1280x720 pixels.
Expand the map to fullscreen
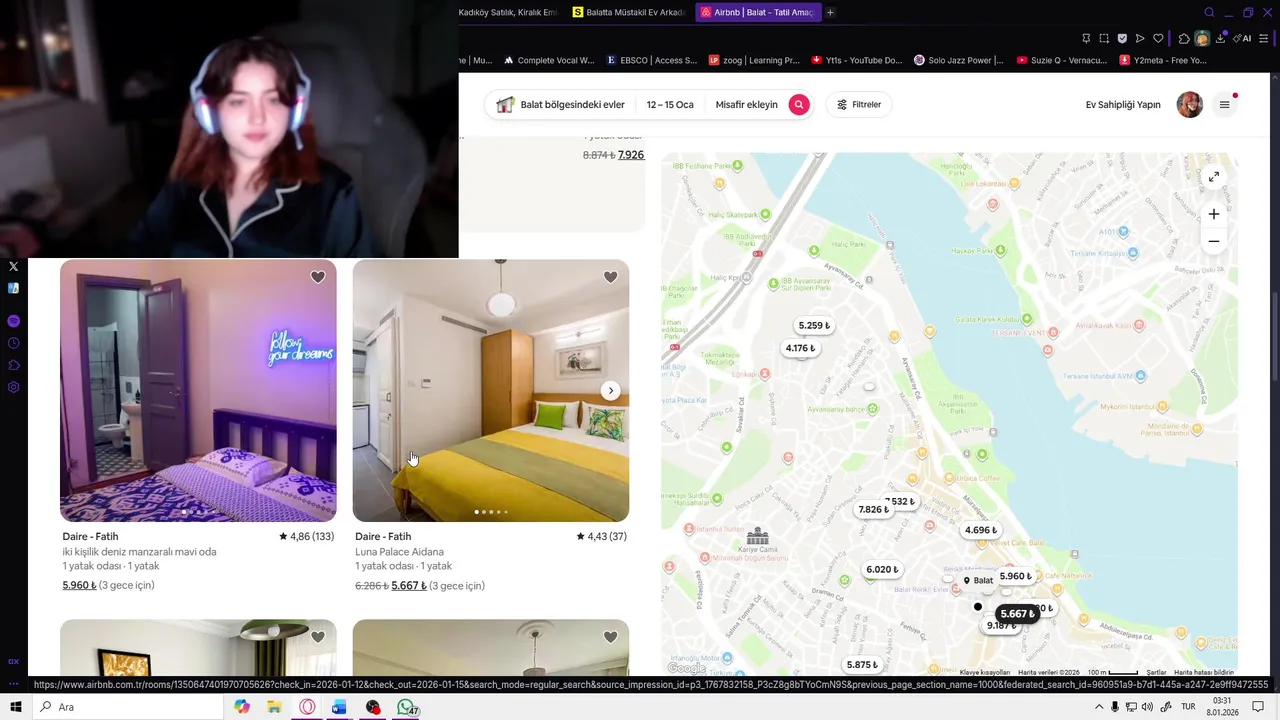1213,177
